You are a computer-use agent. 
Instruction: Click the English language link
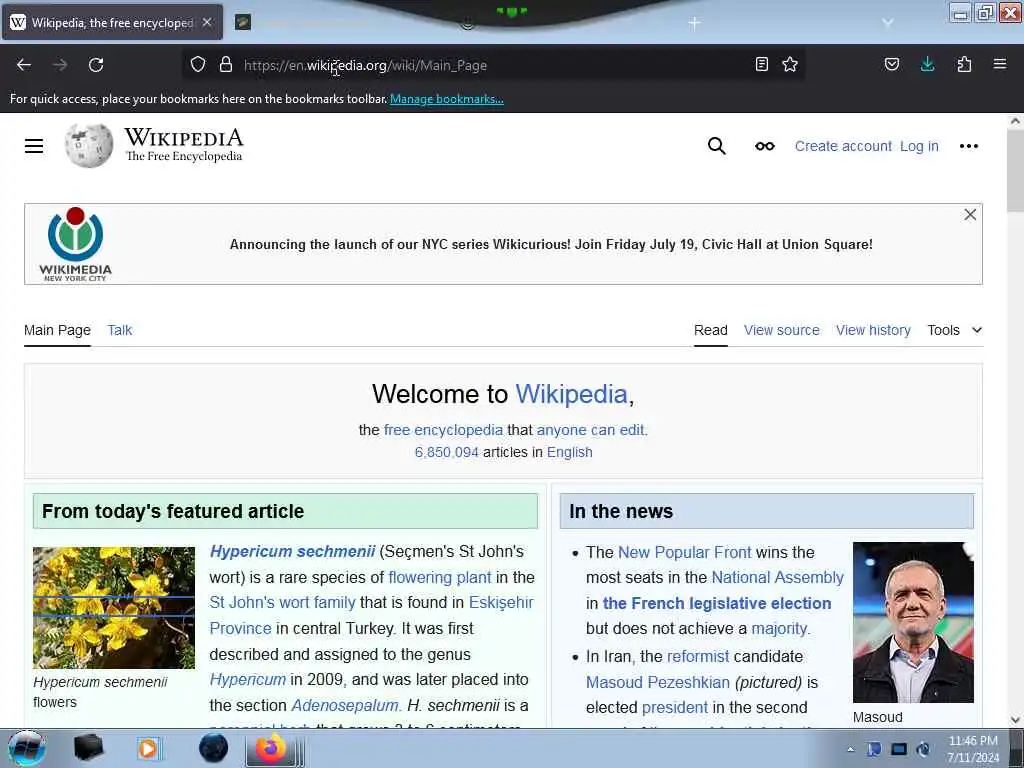point(569,452)
